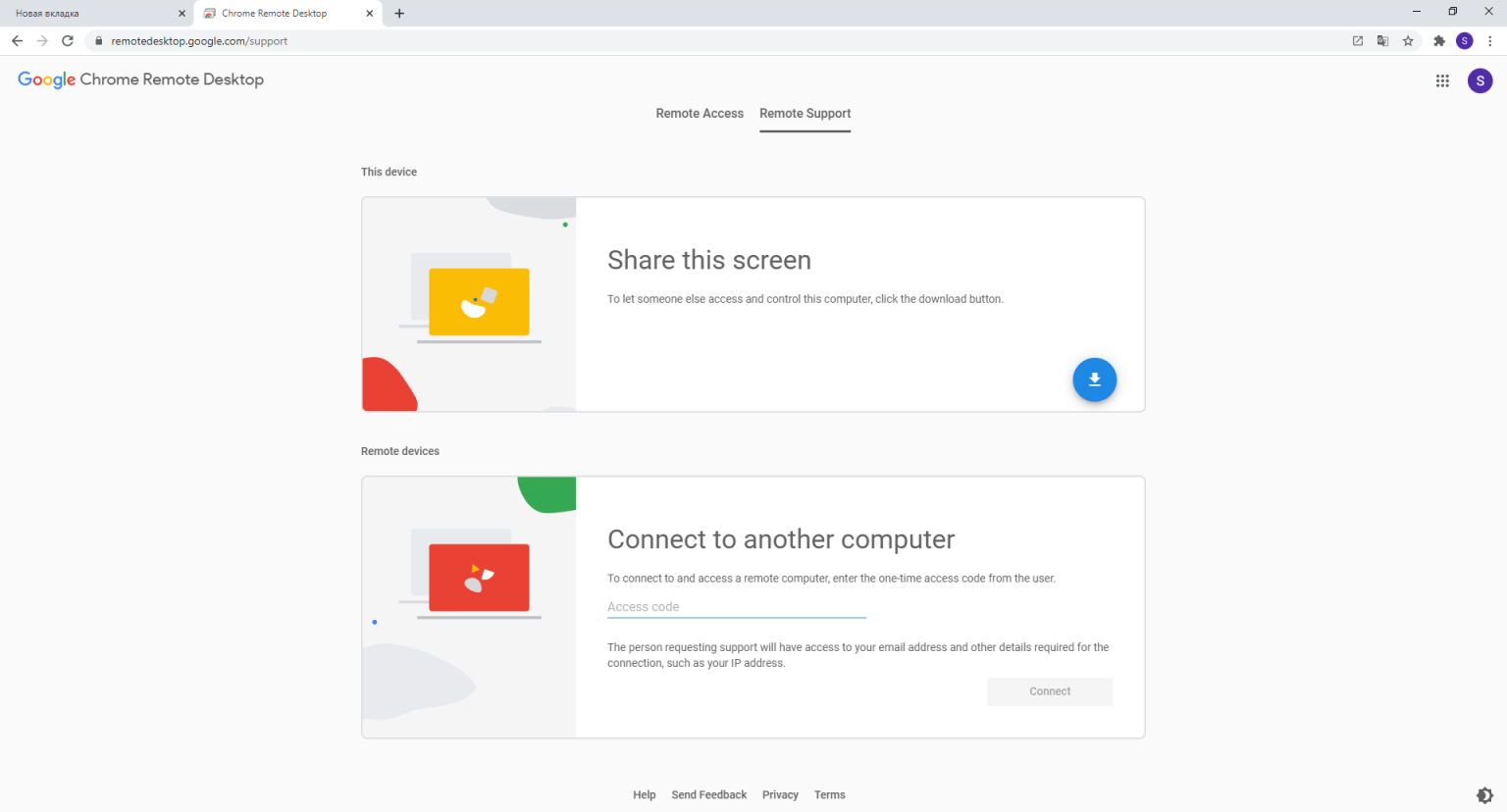The height and width of the screenshot is (812, 1507).
Task: Restore down the browser window
Action: click(1453, 12)
